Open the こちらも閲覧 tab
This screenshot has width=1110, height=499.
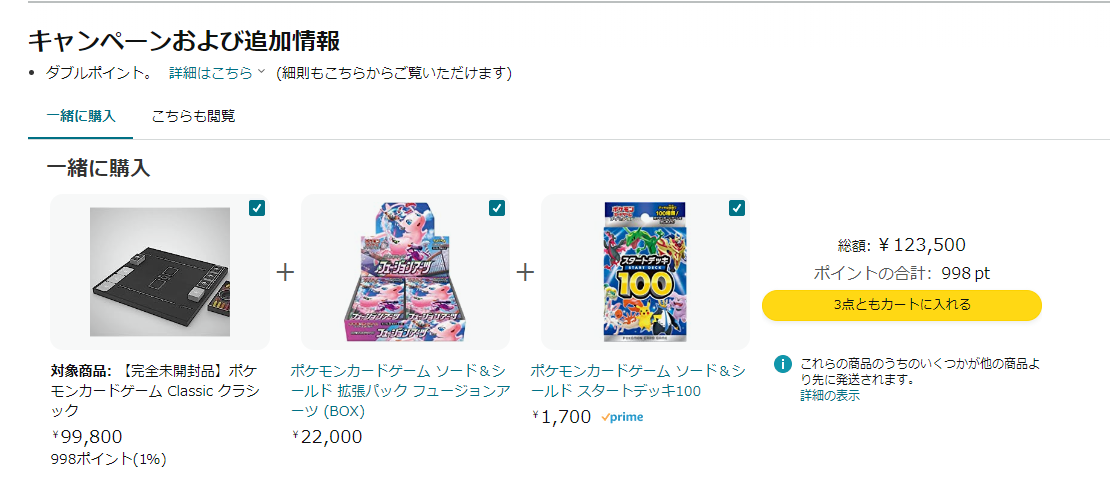coord(194,116)
